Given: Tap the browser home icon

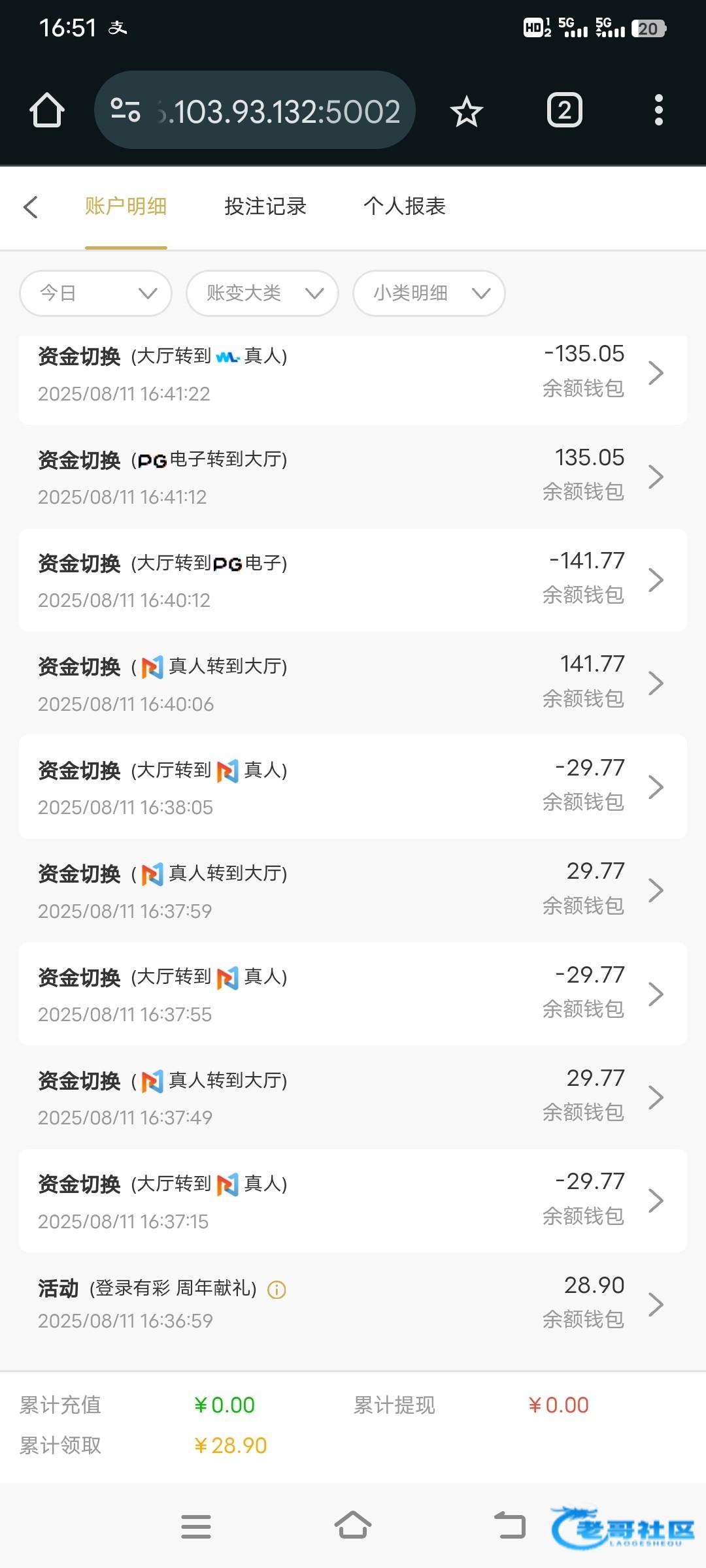Looking at the screenshot, I should click(47, 110).
